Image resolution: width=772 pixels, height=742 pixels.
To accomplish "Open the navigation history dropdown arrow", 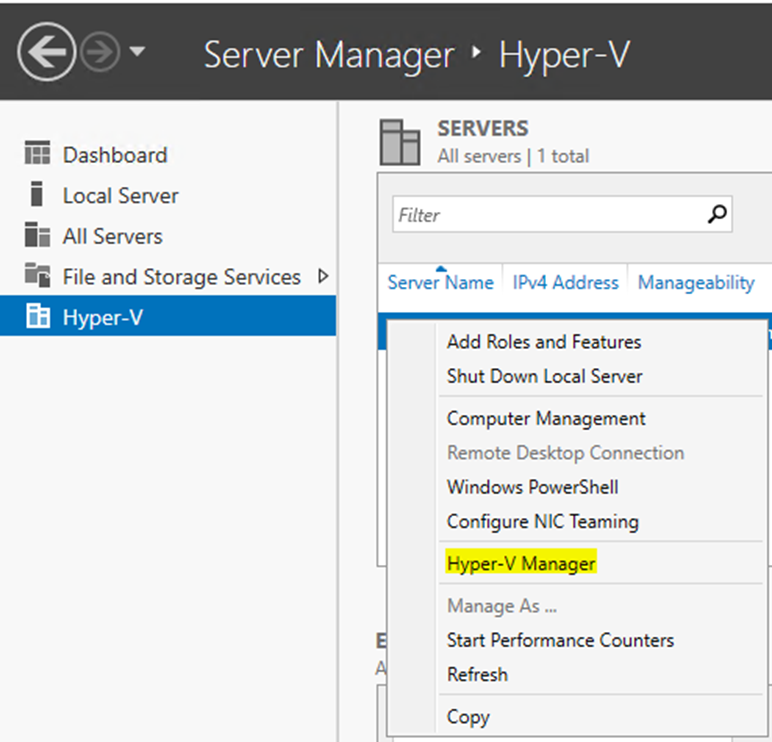I will [137, 51].
